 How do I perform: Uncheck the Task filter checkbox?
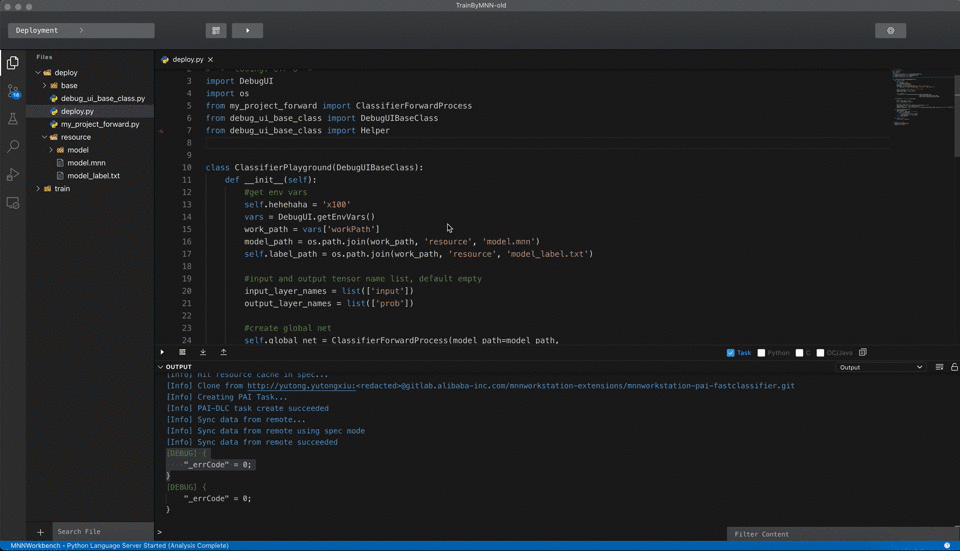point(730,353)
